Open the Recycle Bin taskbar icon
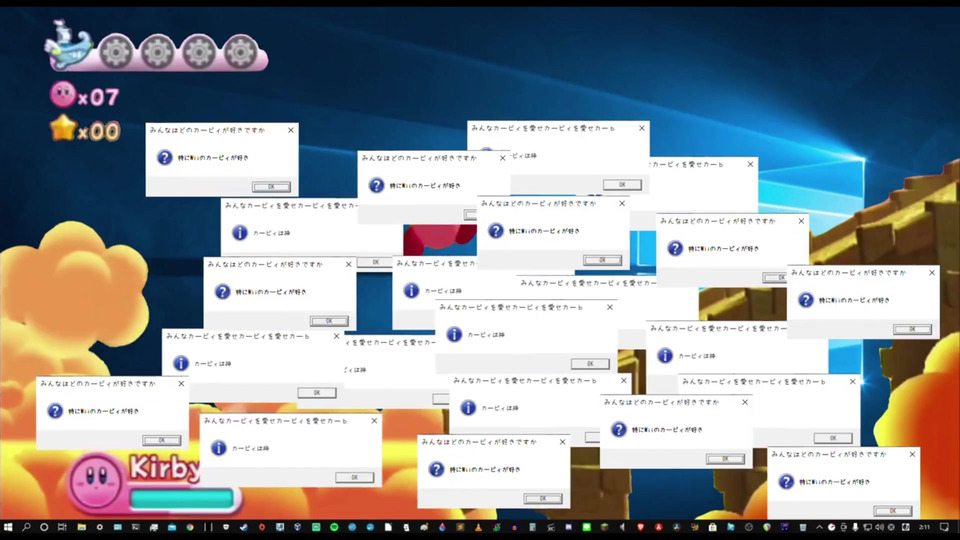 click(x=803, y=527)
